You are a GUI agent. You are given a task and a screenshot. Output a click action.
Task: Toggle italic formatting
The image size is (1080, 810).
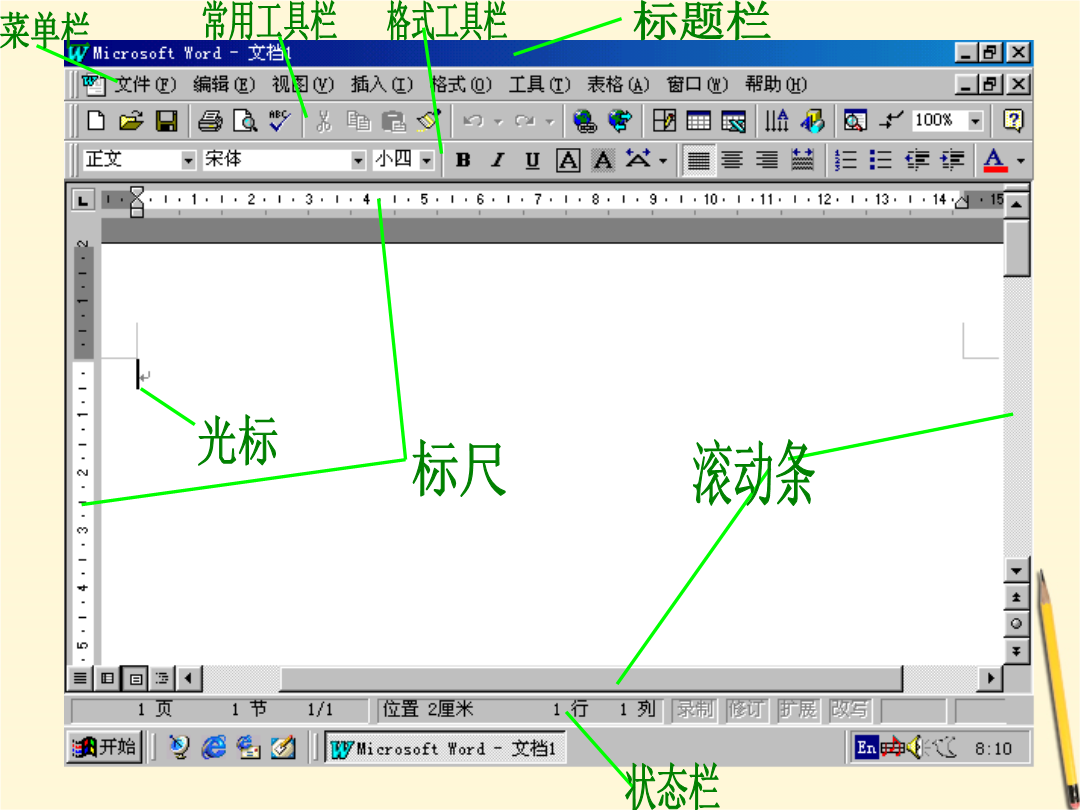(498, 160)
